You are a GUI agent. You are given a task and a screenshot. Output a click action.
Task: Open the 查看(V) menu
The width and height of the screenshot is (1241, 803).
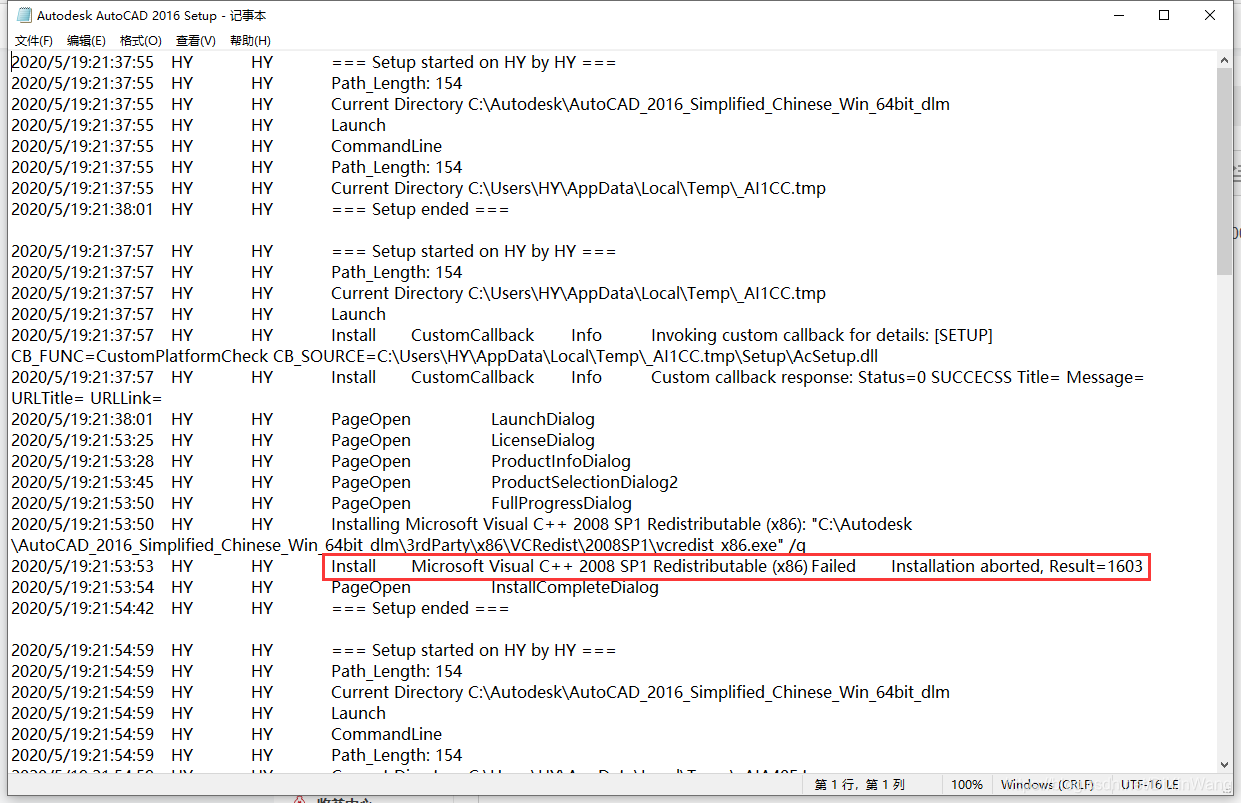(194, 40)
